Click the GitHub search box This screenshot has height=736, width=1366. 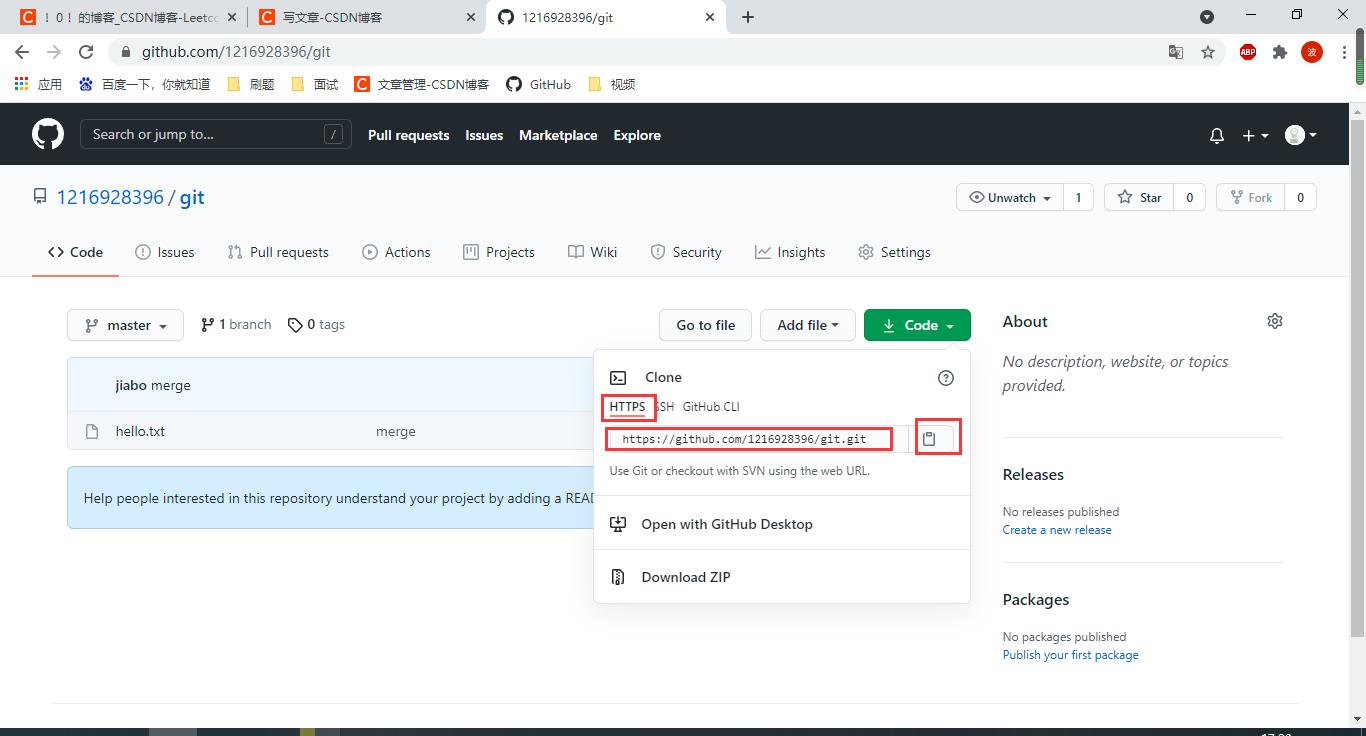tap(216, 134)
